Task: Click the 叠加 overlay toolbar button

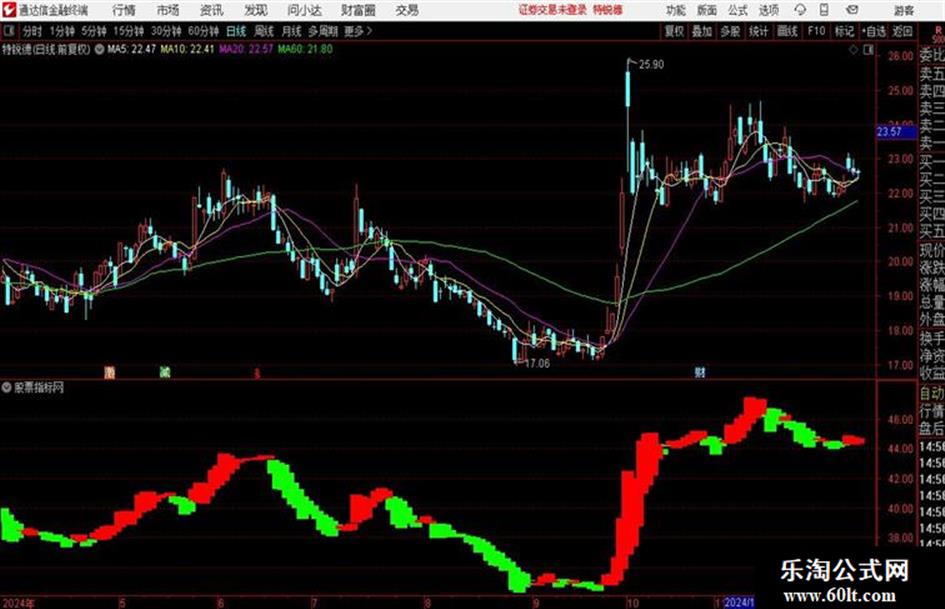Action: [x=702, y=31]
